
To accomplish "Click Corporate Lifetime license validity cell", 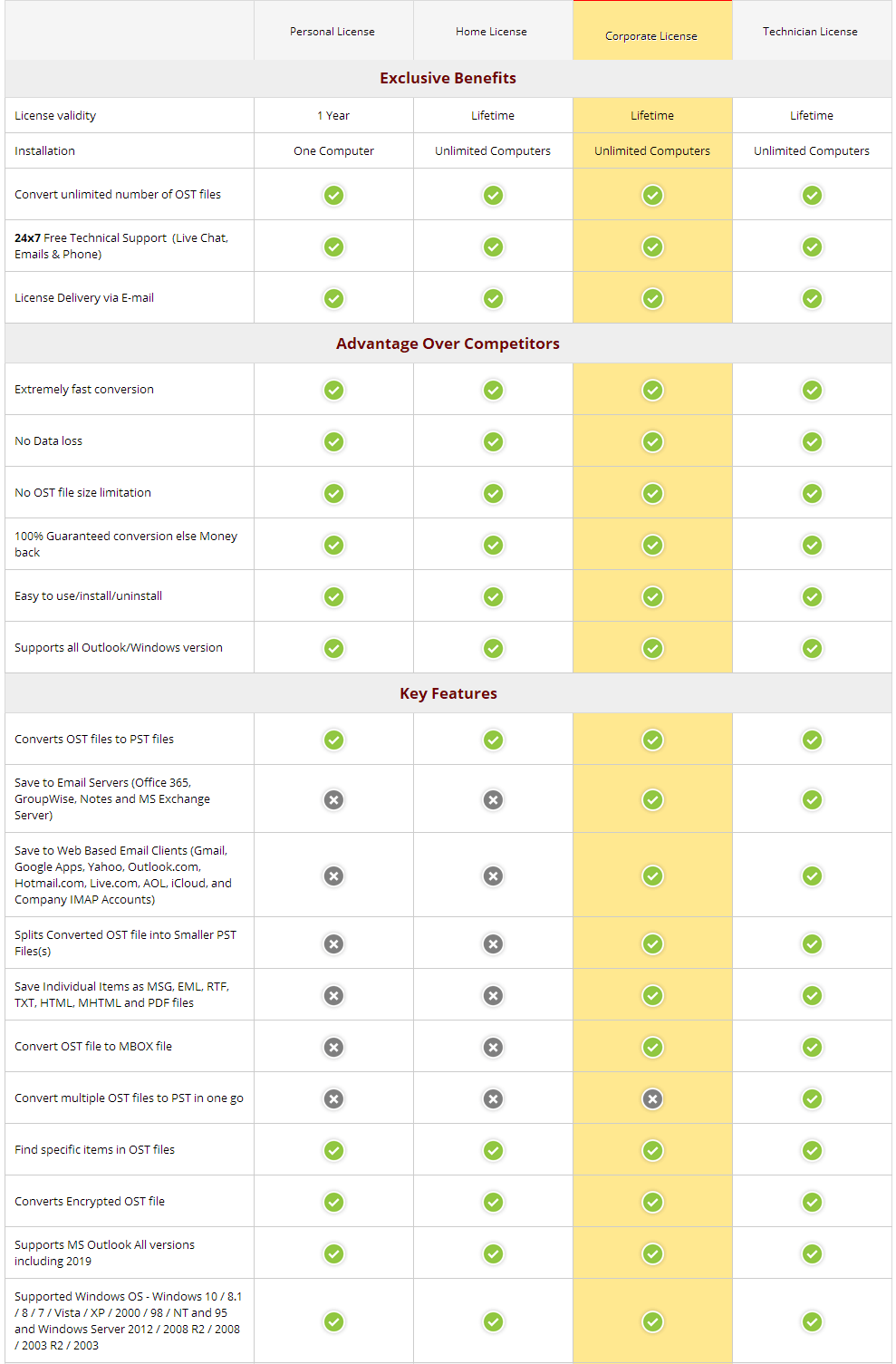I will [652, 115].
